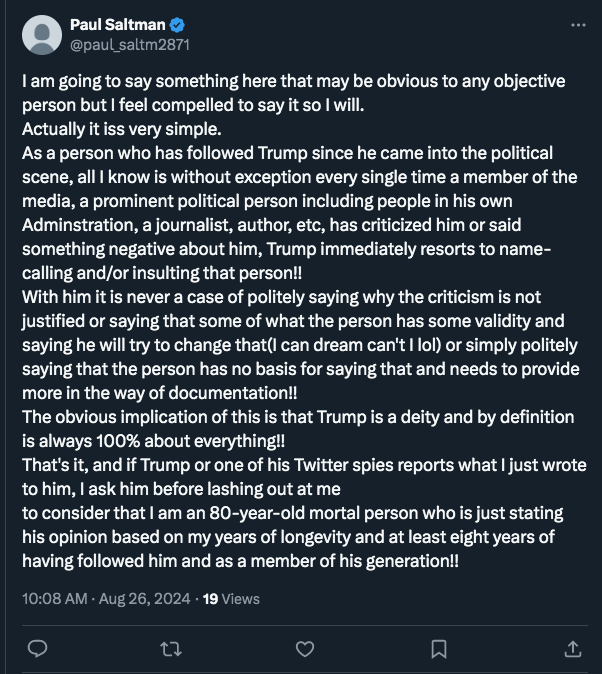602x674 pixels.
Task: Open the @paul_saltm2871 handle link
Action: [130, 45]
